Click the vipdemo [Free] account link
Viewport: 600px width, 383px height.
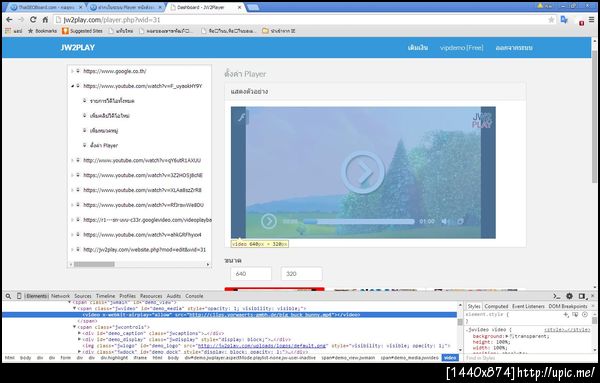[x=461, y=48]
